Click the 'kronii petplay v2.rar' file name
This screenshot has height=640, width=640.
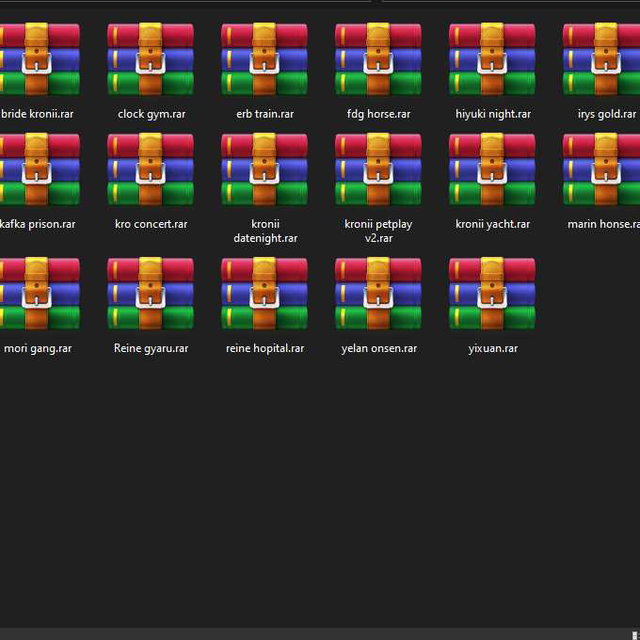378,231
